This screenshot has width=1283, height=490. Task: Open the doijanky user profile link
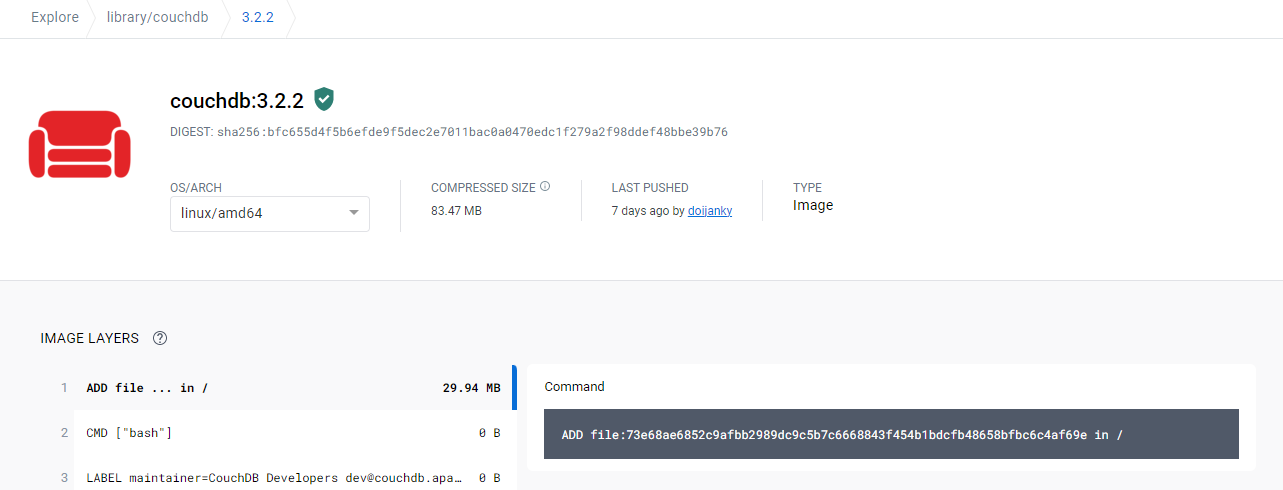pyautogui.click(x=710, y=211)
